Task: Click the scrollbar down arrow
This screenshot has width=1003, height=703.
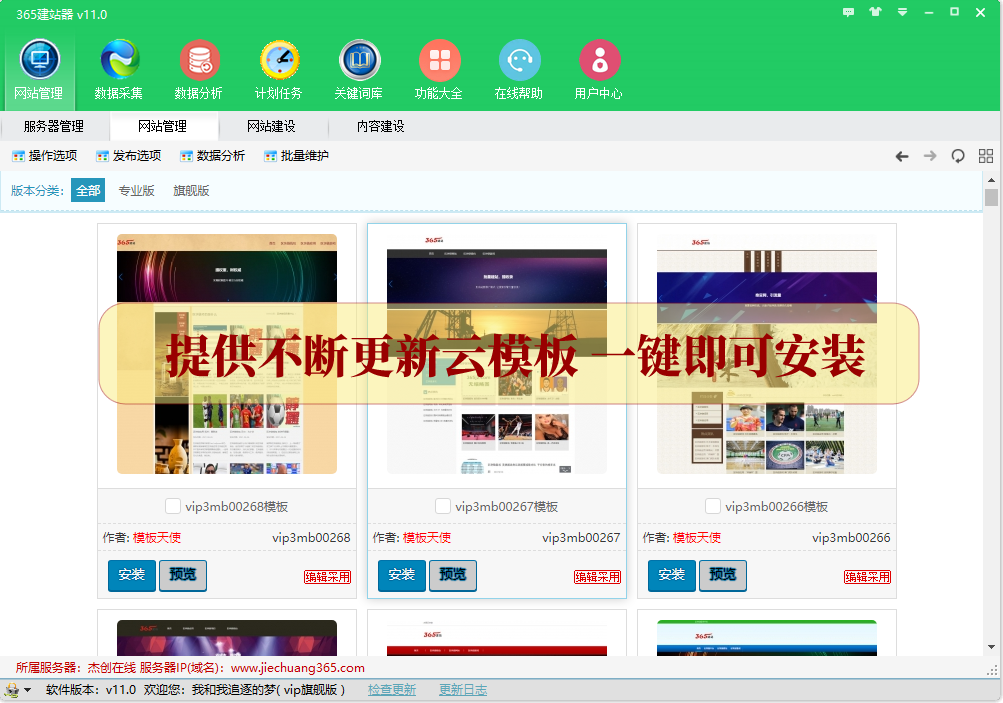Action: pos(991,647)
